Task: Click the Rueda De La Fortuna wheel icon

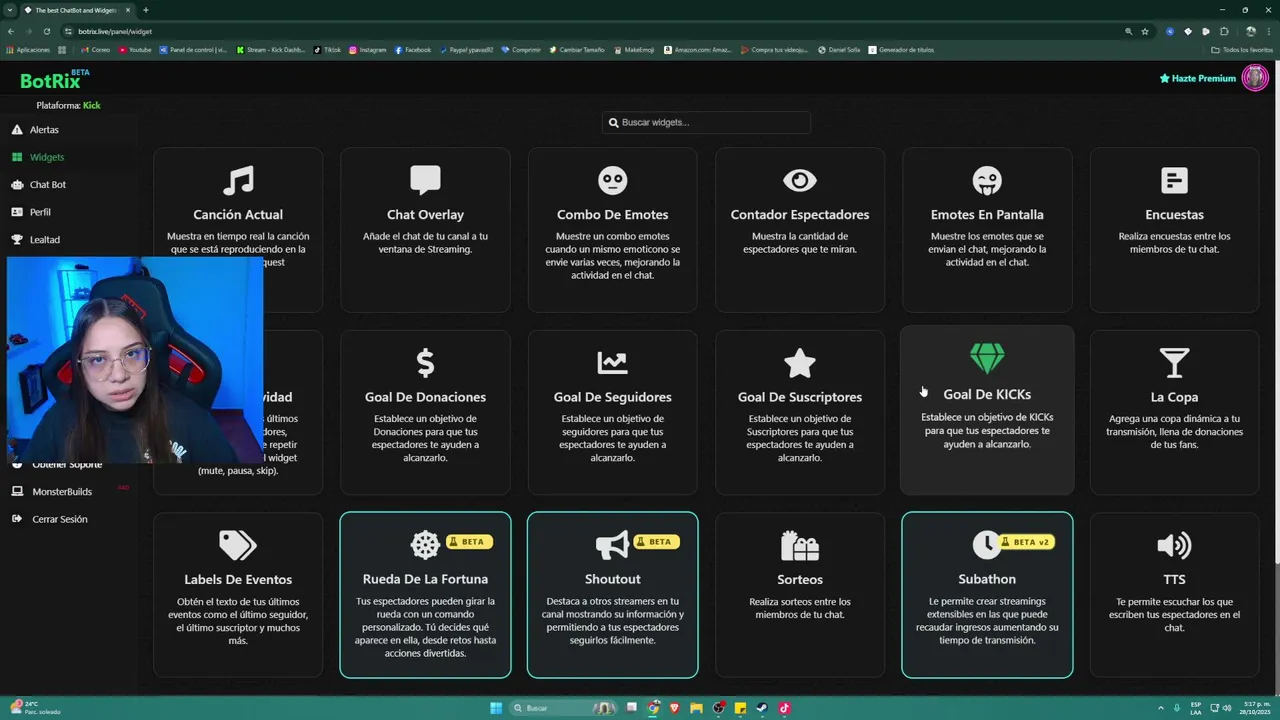Action: pyautogui.click(x=425, y=545)
